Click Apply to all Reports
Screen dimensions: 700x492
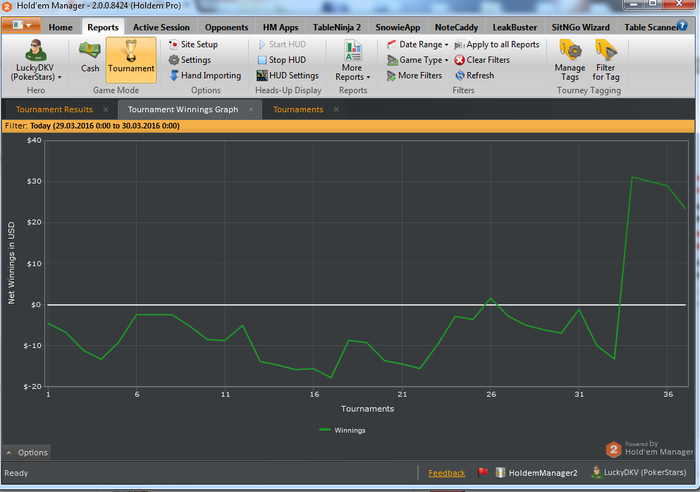pos(496,44)
